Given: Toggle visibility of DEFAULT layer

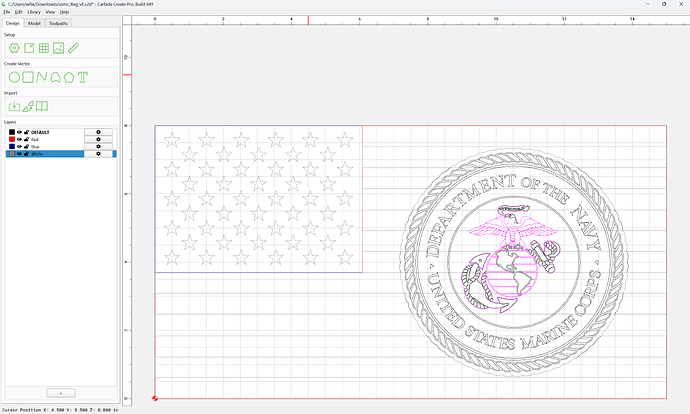Looking at the screenshot, I should pos(19,132).
